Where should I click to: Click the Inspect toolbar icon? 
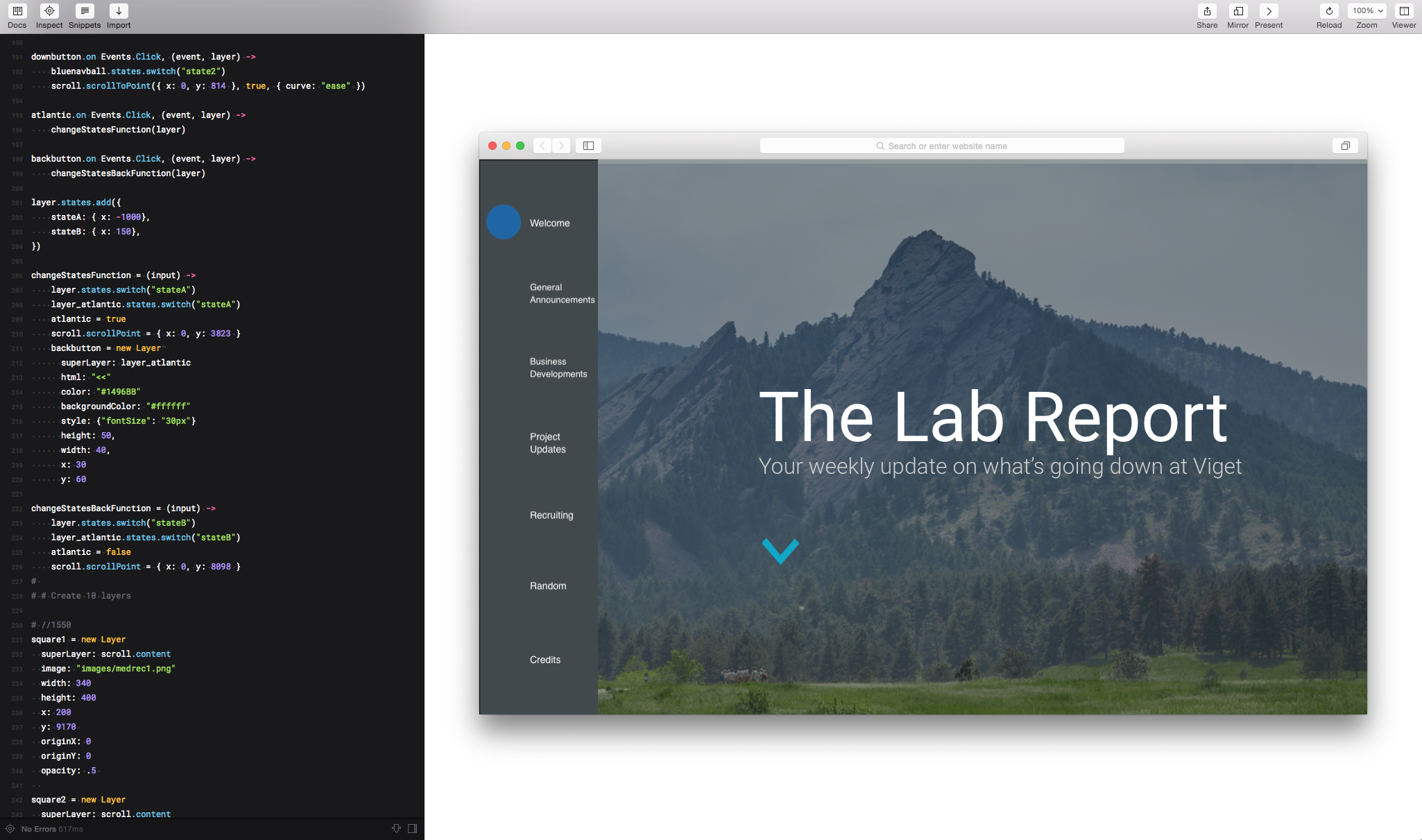coord(49,11)
